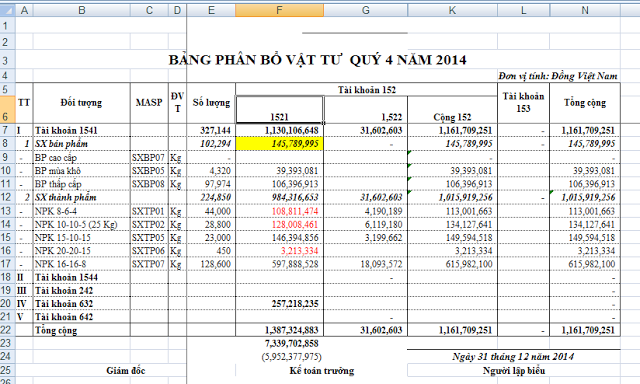Click Người lập biểu label
This screenshot has width=640, height=384.
coord(513,370)
